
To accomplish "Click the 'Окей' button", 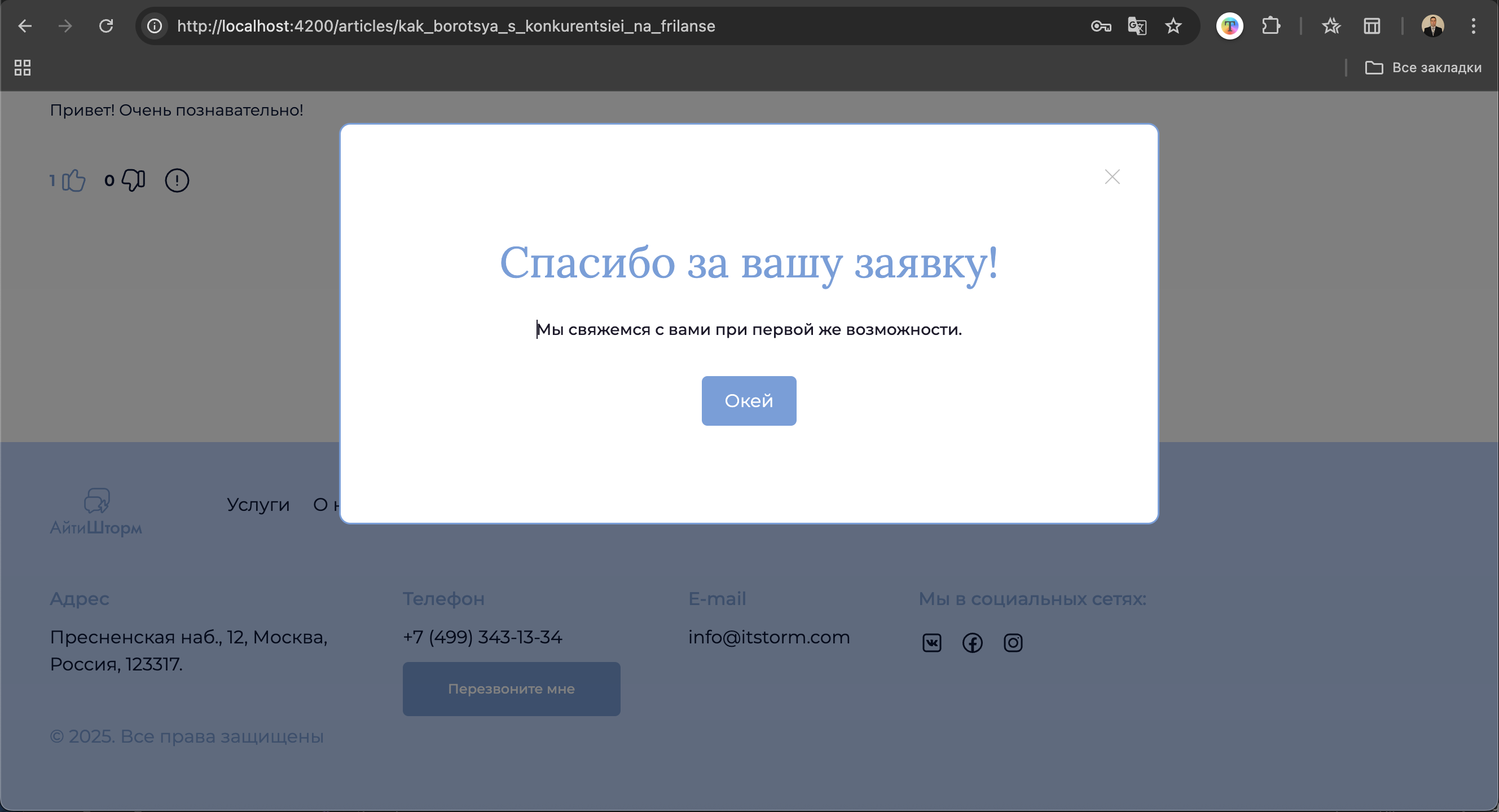I will pyautogui.click(x=749, y=401).
